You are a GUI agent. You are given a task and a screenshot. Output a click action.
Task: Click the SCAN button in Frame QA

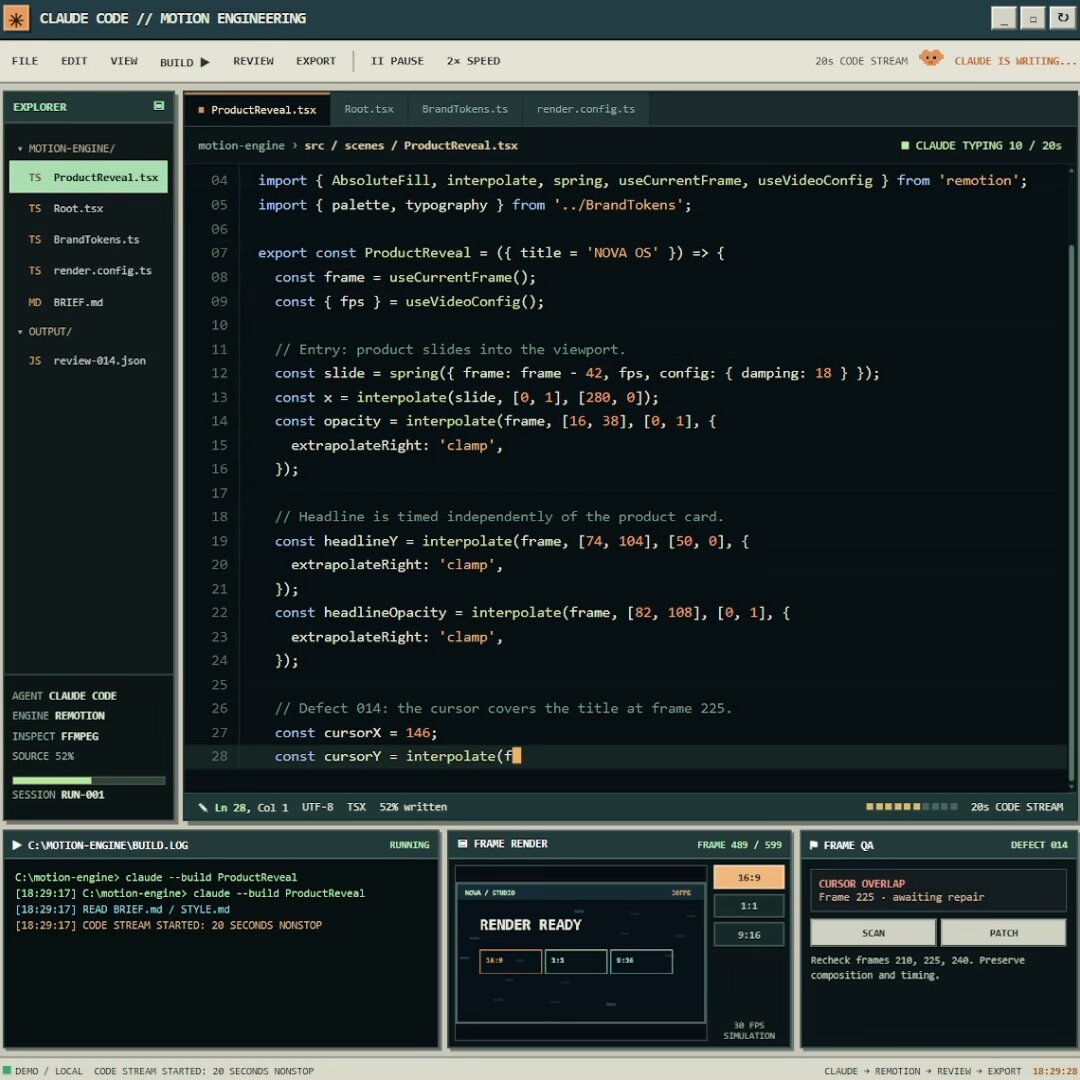click(873, 933)
